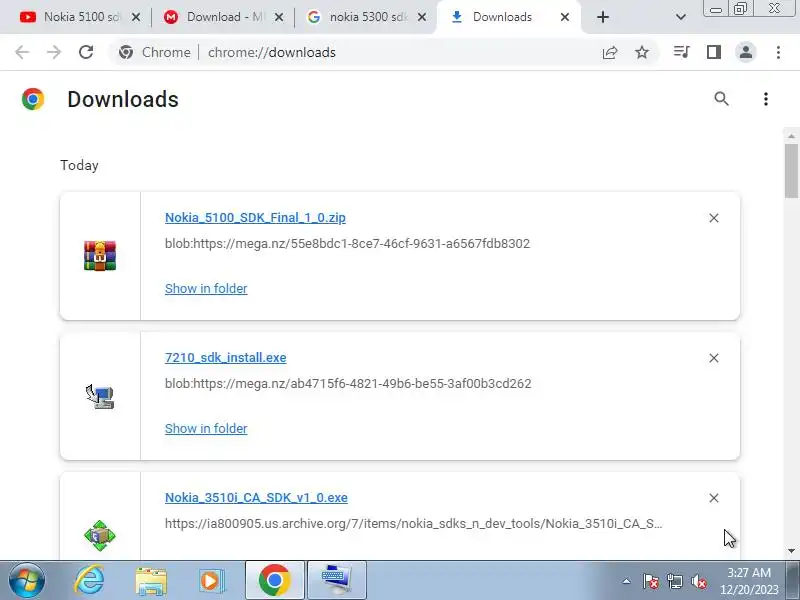Click the mega.nz 55e8bdc1 blob URL text
The width and height of the screenshot is (800, 600).
tap(347, 243)
